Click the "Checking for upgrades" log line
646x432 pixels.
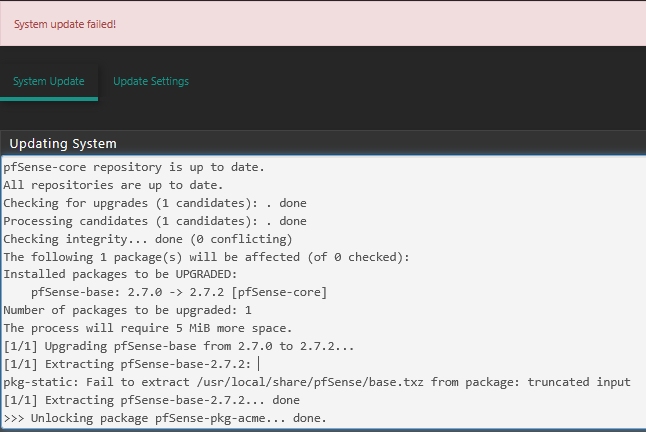[155, 203]
